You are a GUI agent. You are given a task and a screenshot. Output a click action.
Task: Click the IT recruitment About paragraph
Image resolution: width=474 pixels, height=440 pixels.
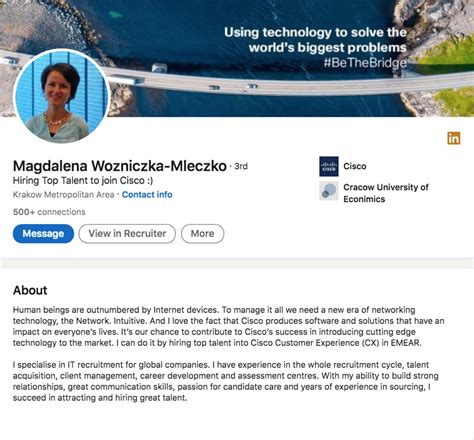click(x=226, y=381)
